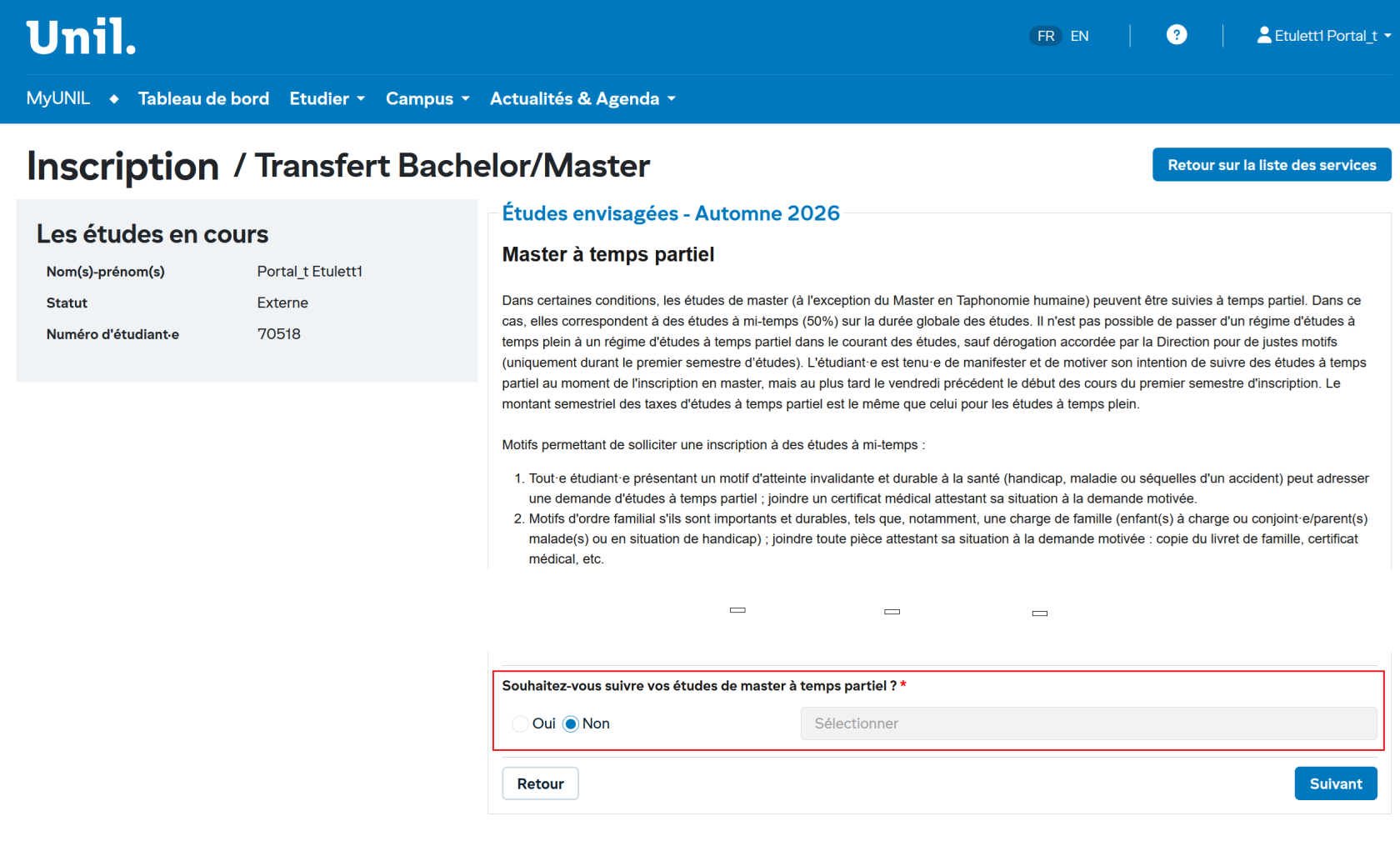Click the Suivant button
The height and width of the screenshot is (841, 1400).
[x=1335, y=783]
